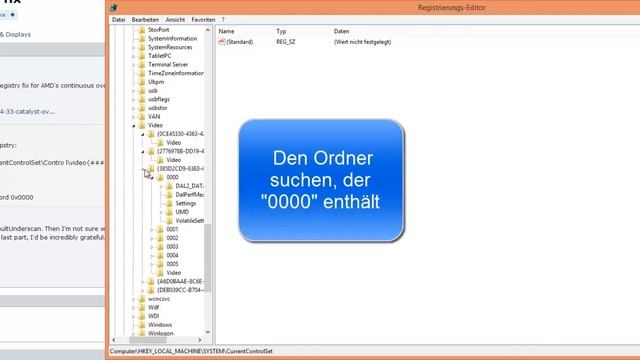Expand the {DEB039CC-B704 key
Image resolution: width=640 pixels, height=360 pixels.
click(142, 290)
